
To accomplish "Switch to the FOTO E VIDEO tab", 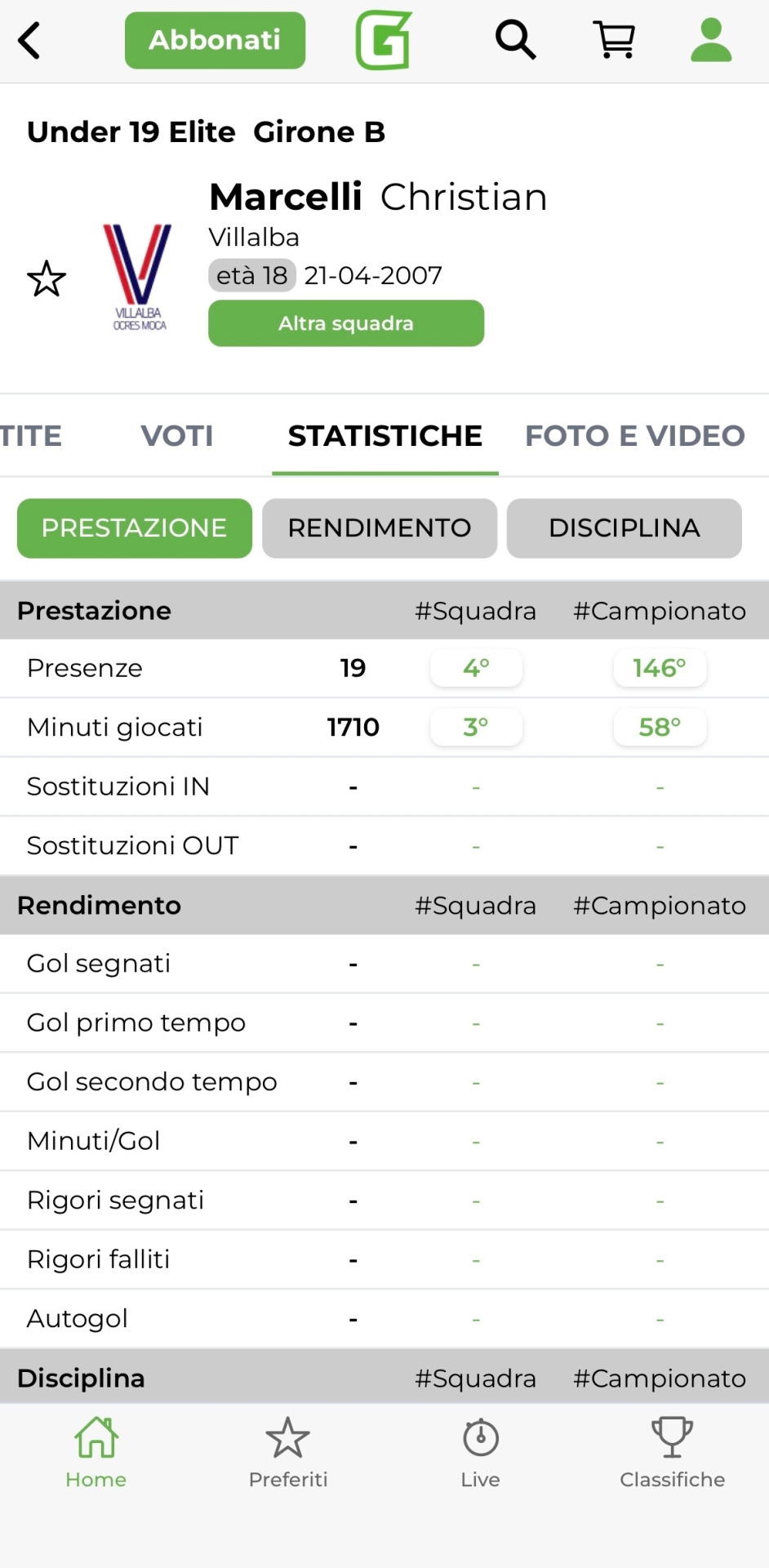I will coord(634,436).
